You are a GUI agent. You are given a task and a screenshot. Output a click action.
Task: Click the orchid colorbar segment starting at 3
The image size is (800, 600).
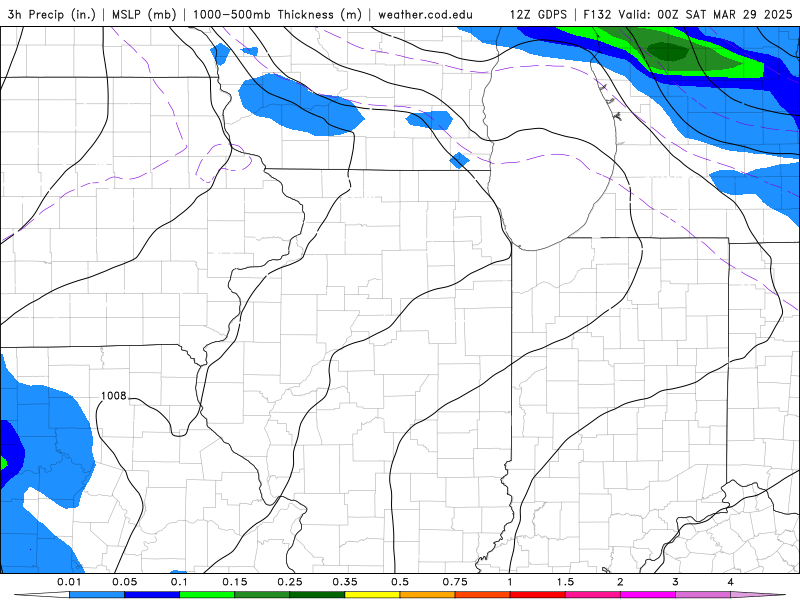(703, 595)
